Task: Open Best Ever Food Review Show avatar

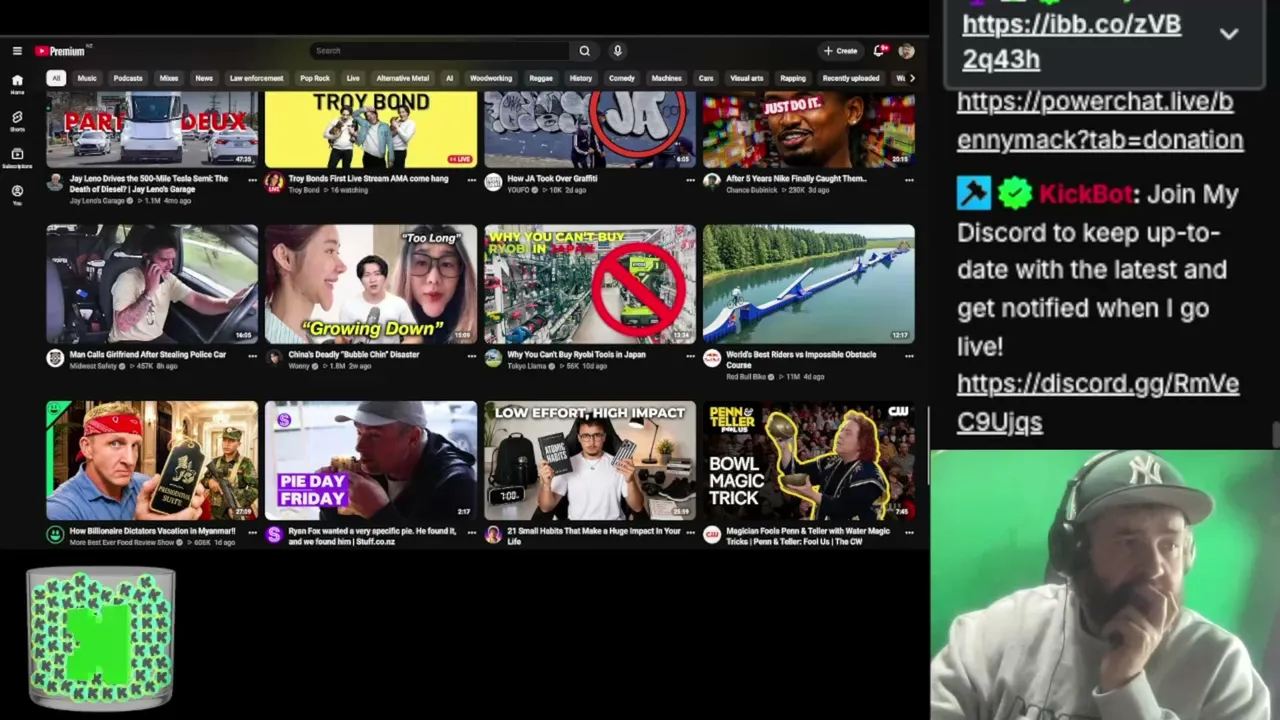Action: 55,535
